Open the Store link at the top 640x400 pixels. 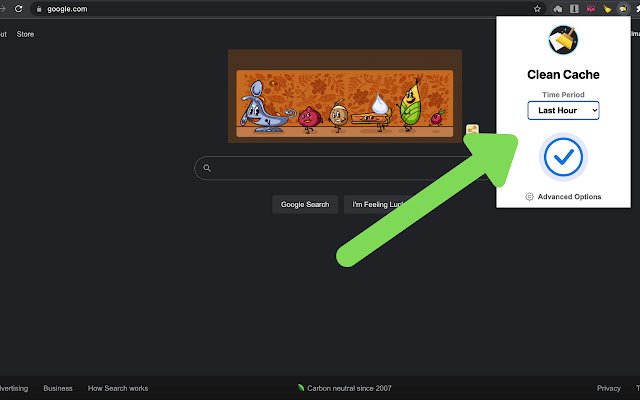[x=25, y=34]
